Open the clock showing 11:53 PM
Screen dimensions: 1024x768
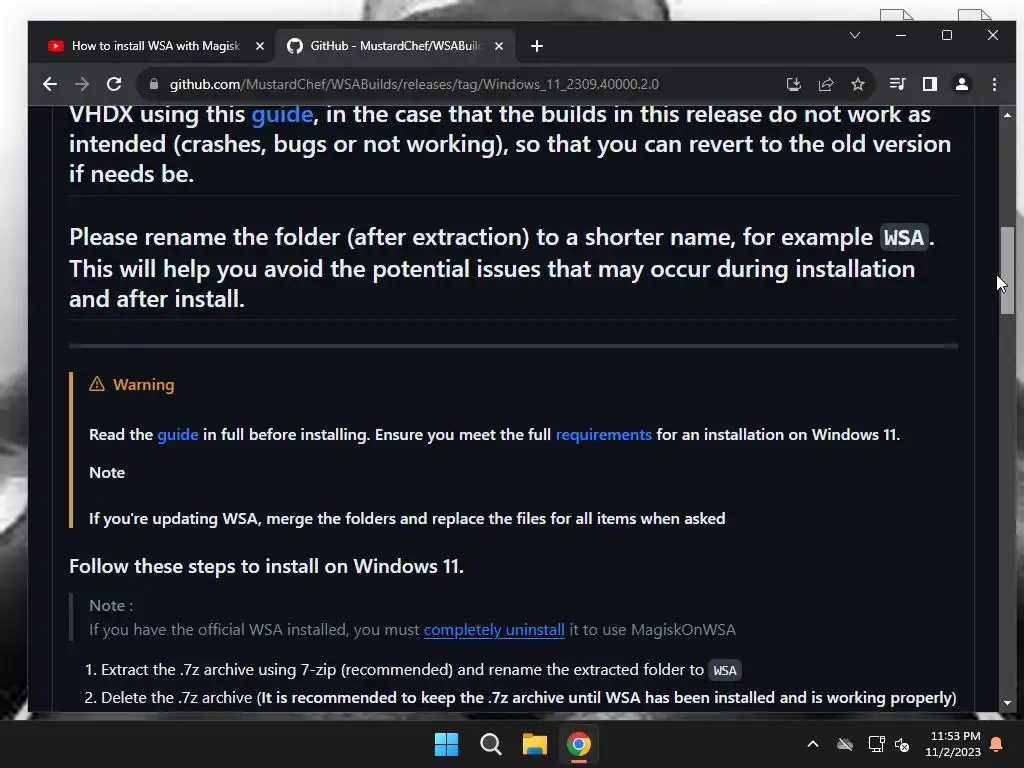click(953, 744)
